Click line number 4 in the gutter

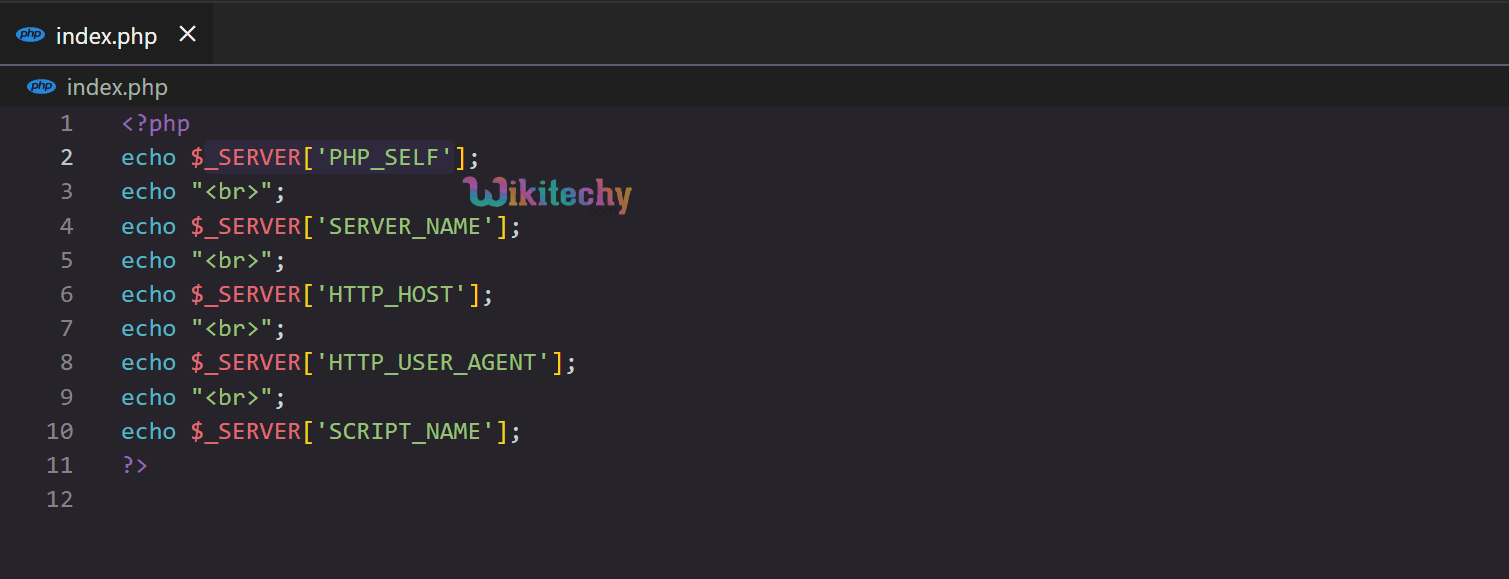pyautogui.click(x=66, y=227)
